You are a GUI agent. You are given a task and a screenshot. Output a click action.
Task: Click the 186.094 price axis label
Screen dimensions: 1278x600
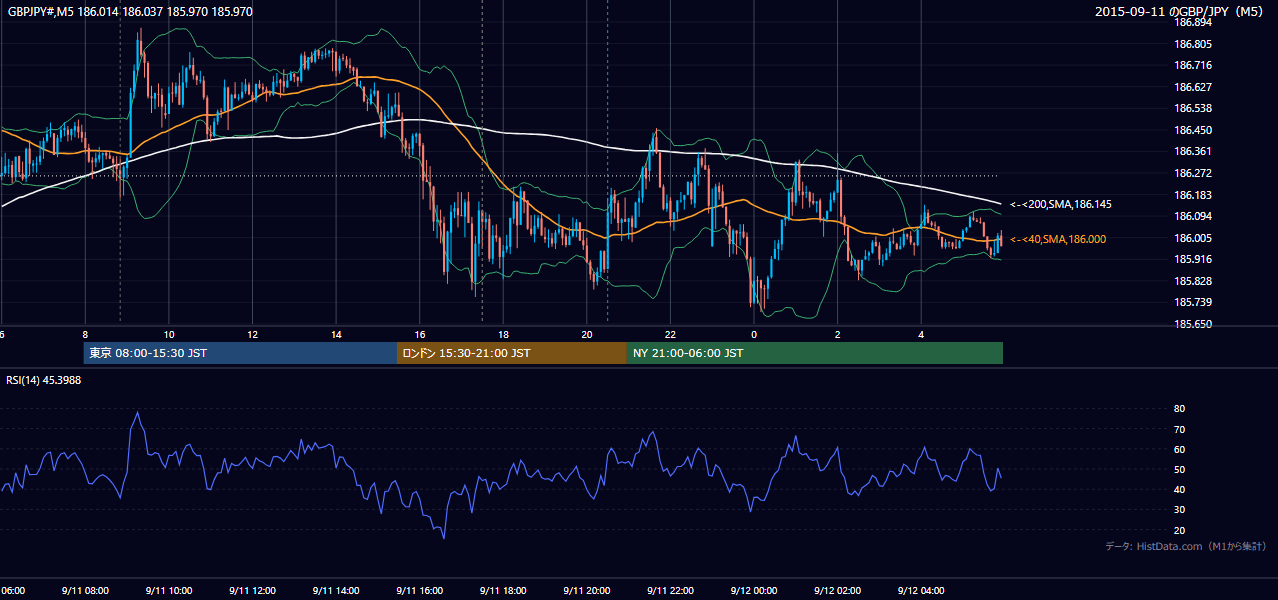point(1193,216)
